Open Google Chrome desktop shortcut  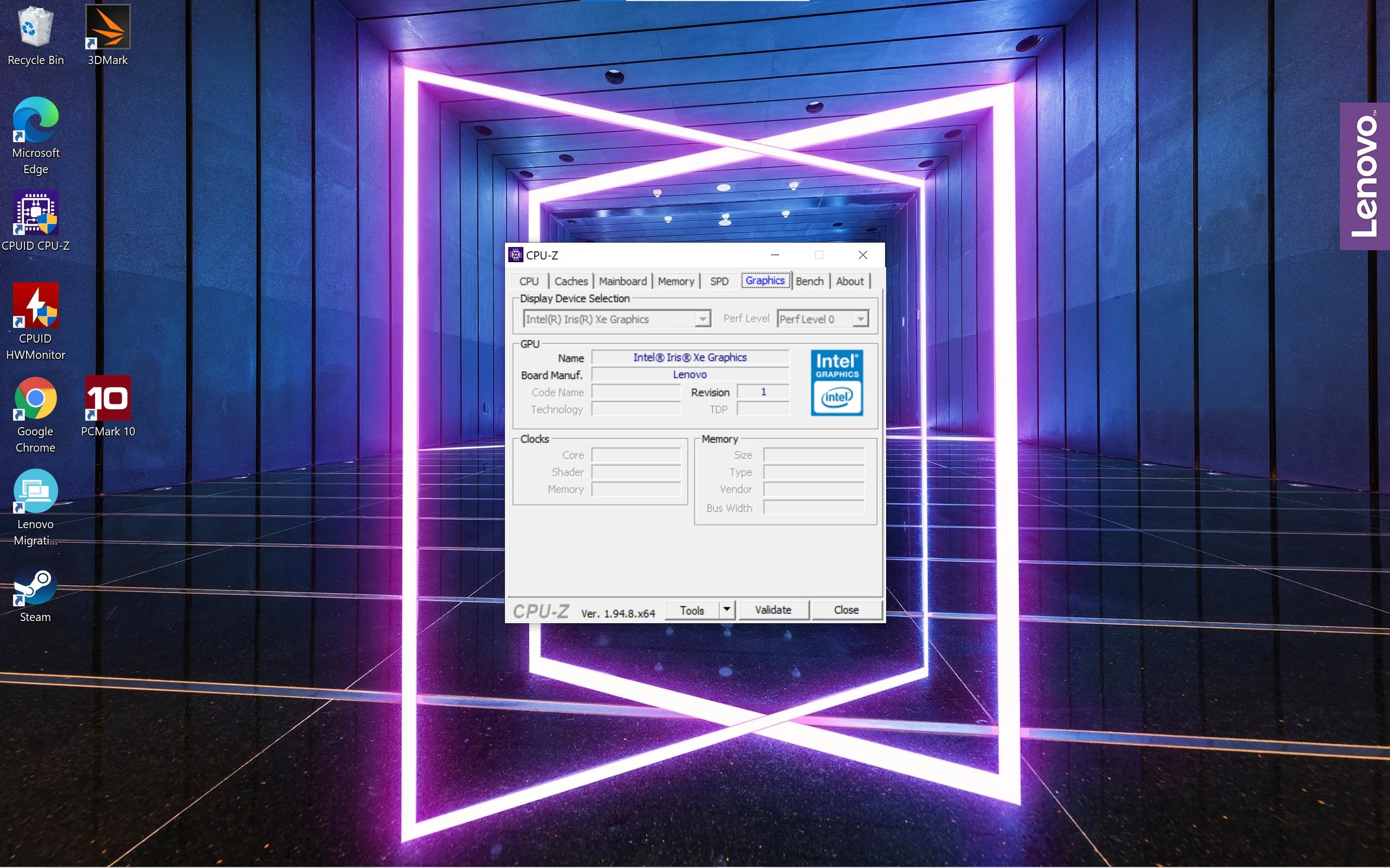[x=36, y=415]
